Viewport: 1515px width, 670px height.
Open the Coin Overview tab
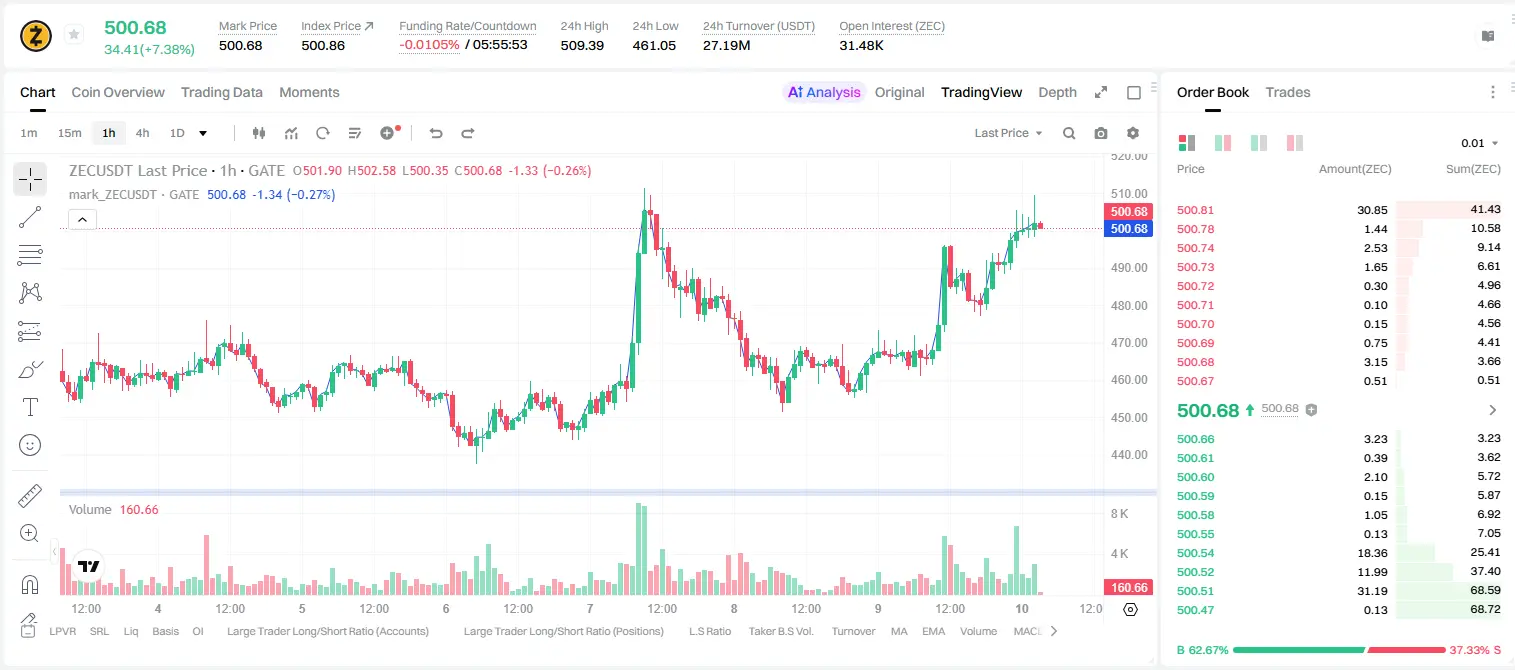(118, 92)
